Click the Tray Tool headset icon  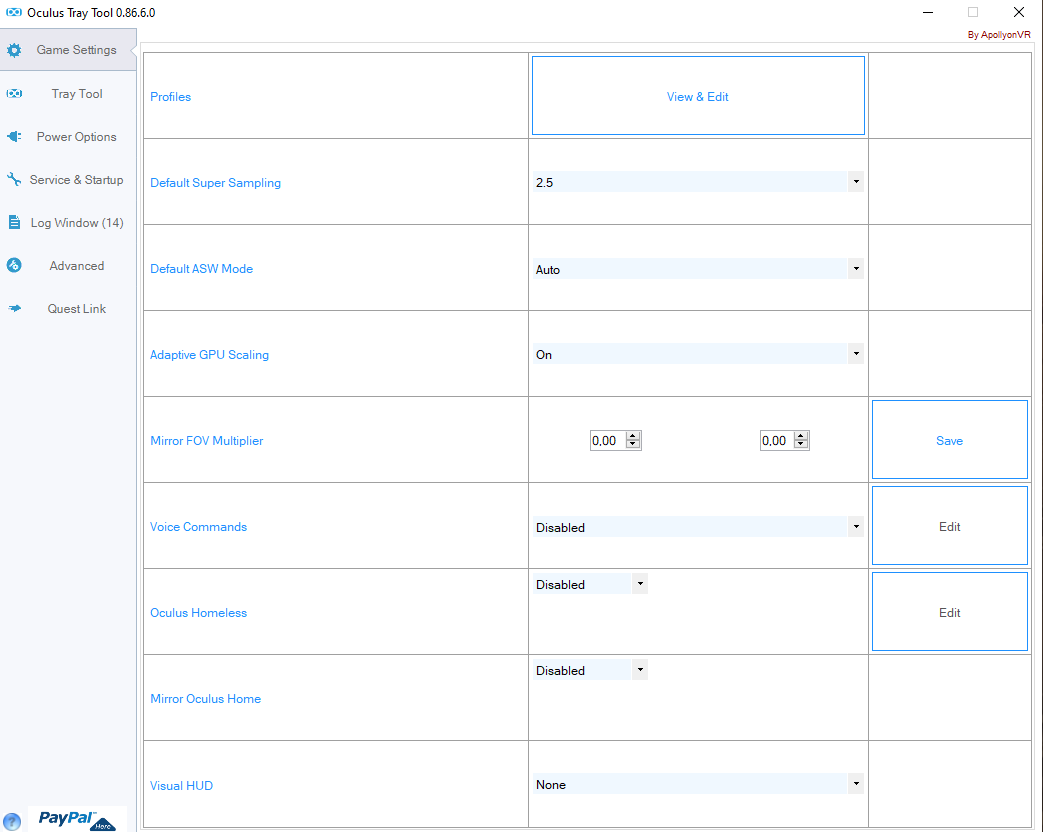(x=14, y=94)
